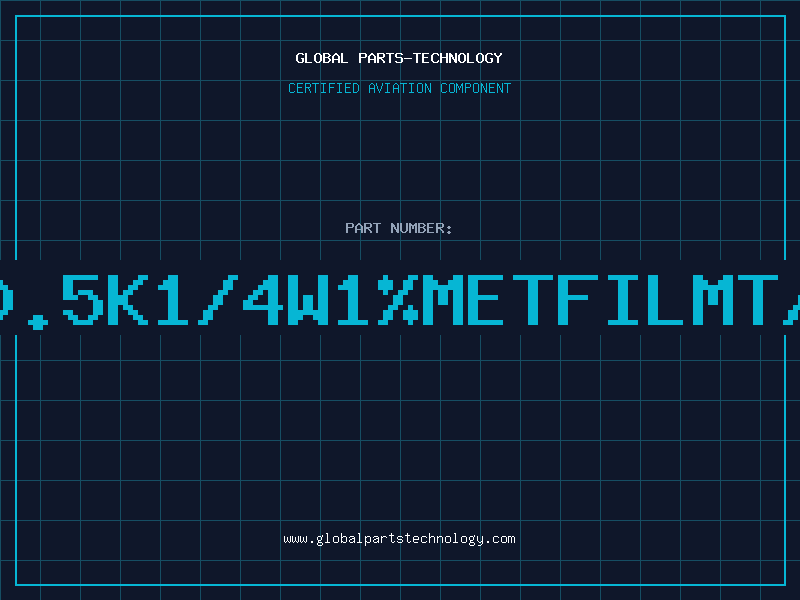The height and width of the screenshot is (600, 800).
Task: Click the PART NUMBER: label
Action: click(399, 228)
